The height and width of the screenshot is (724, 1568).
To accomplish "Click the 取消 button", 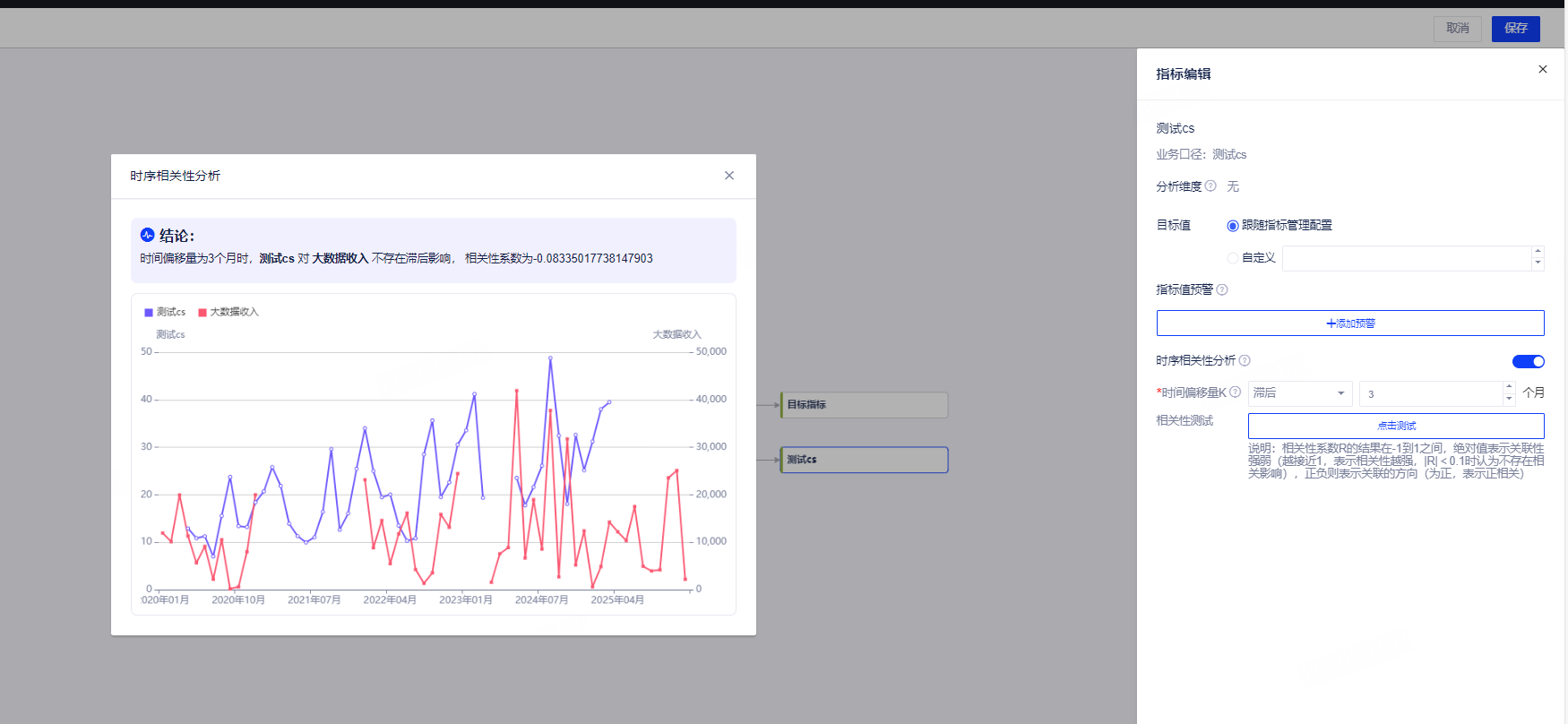I will [x=1458, y=29].
